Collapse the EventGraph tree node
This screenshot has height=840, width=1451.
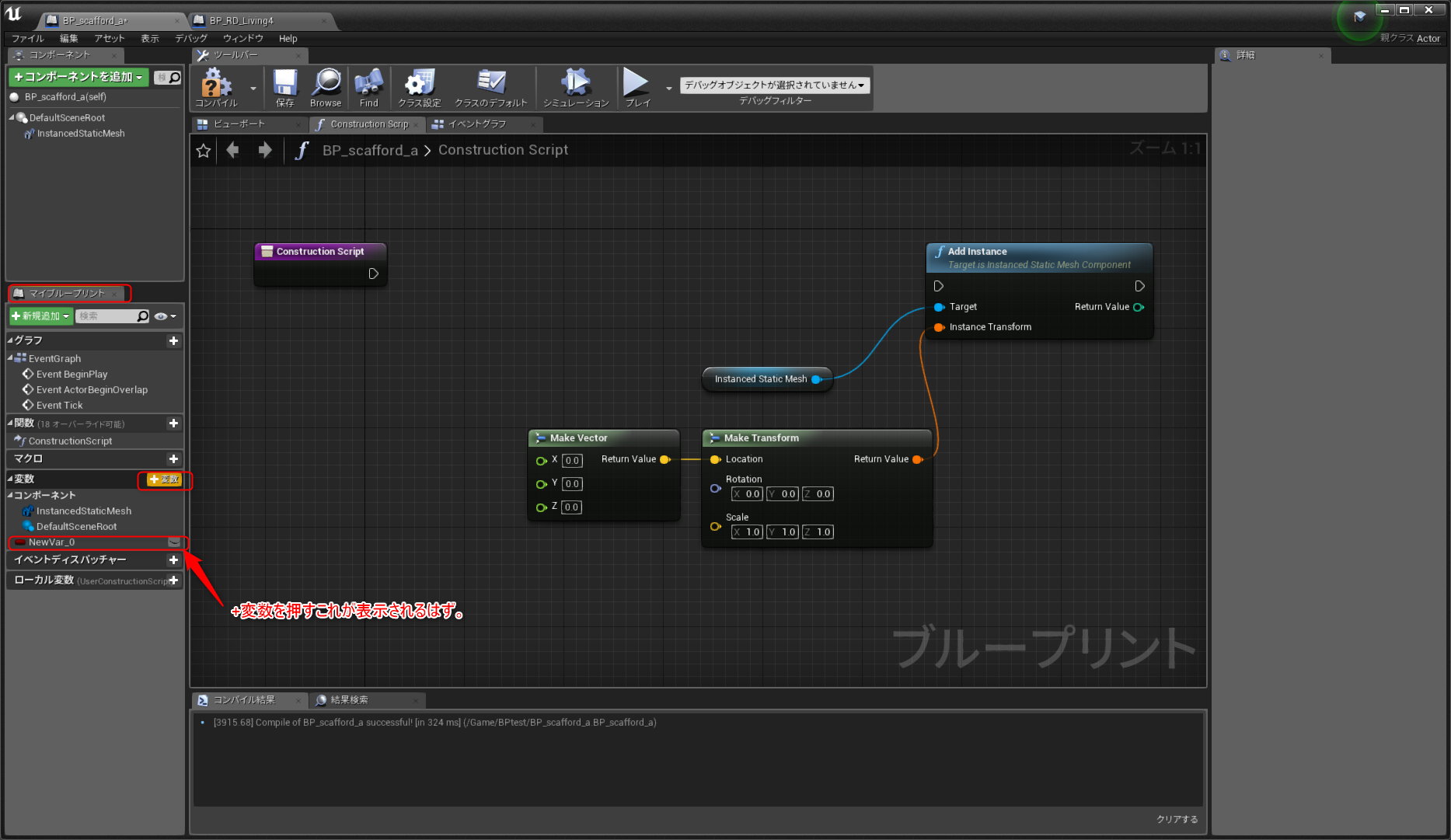click(x=10, y=358)
